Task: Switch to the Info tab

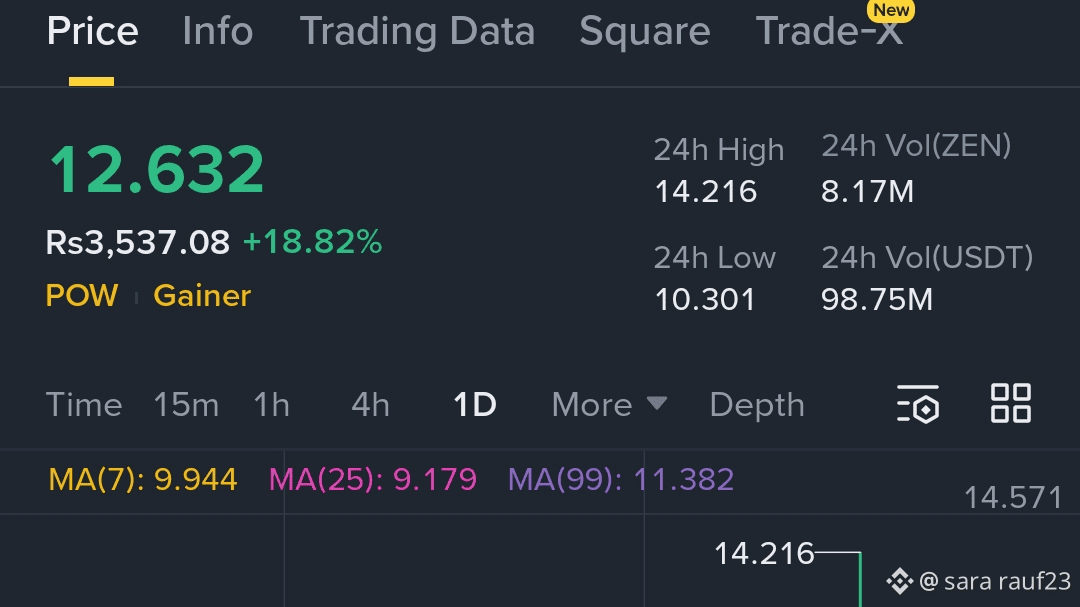Action: [x=218, y=32]
